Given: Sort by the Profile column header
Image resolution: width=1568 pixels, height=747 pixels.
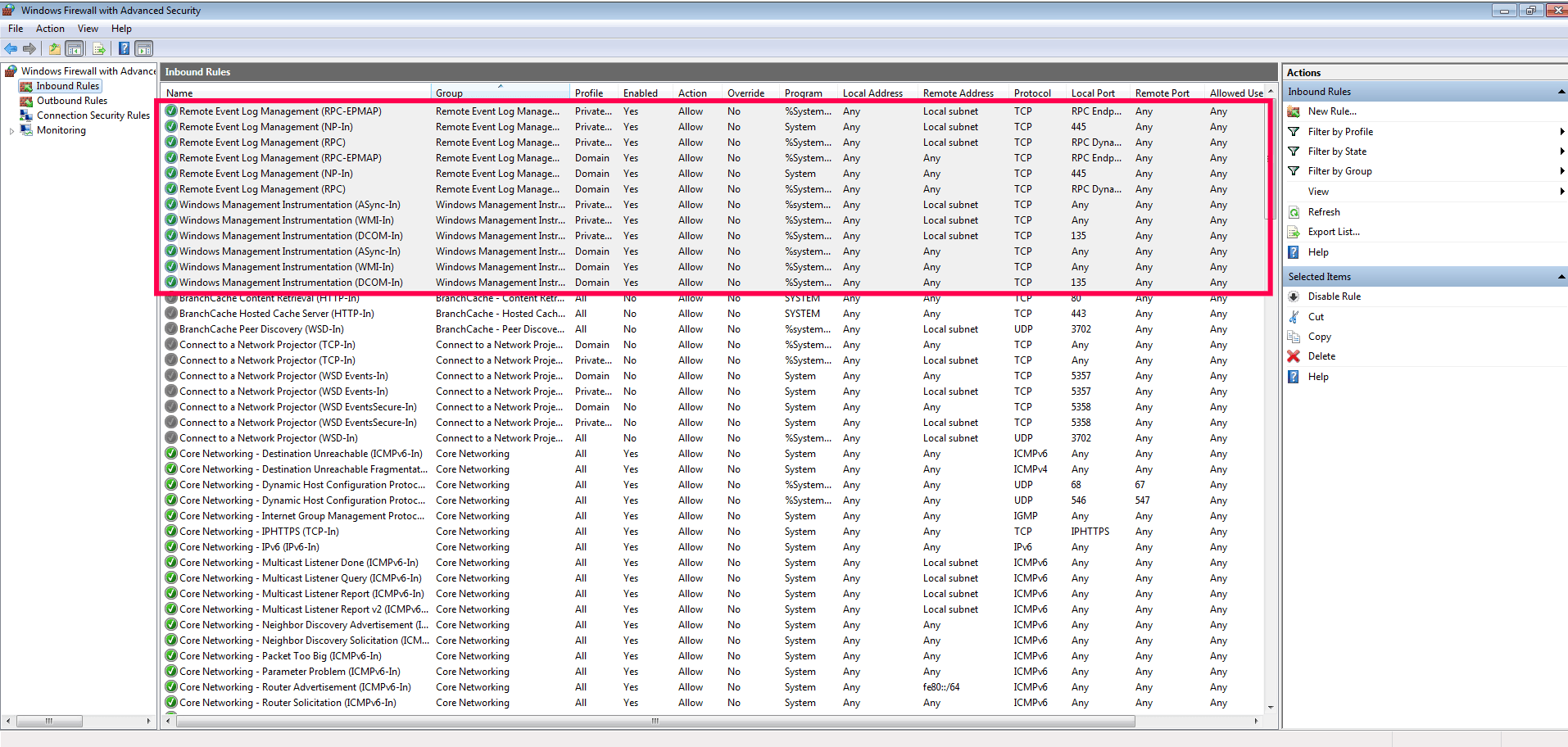Looking at the screenshot, I should click(x=594, y=93).
